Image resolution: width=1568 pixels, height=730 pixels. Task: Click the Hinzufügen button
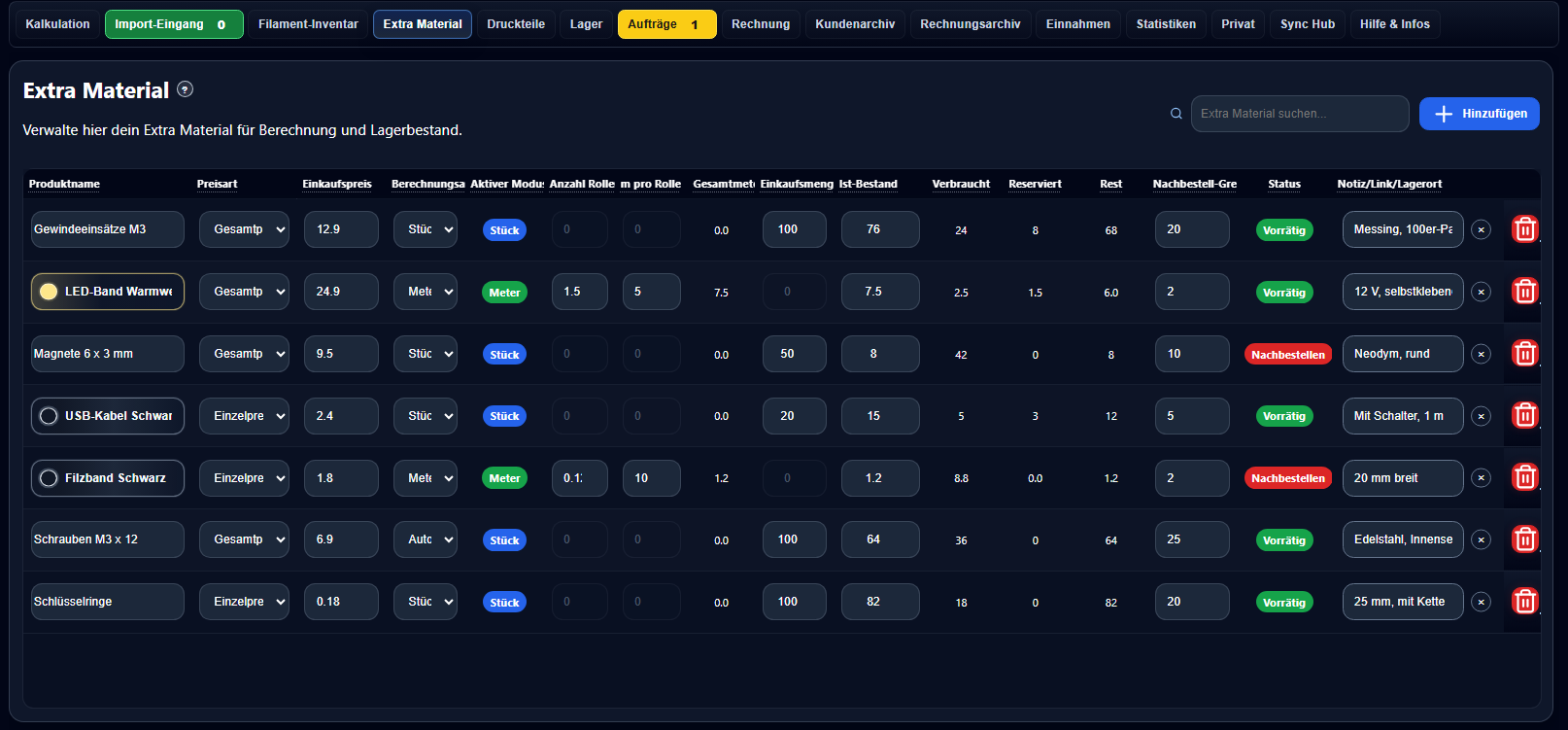[1480, 114]
